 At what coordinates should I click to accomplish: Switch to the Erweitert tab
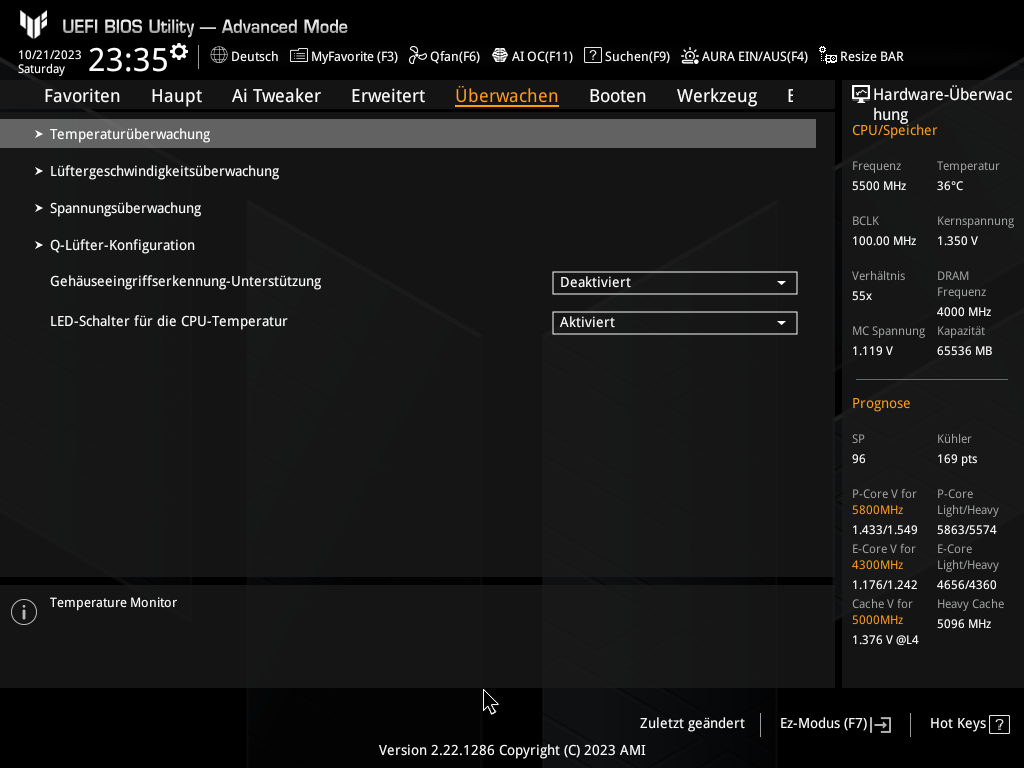388,96
